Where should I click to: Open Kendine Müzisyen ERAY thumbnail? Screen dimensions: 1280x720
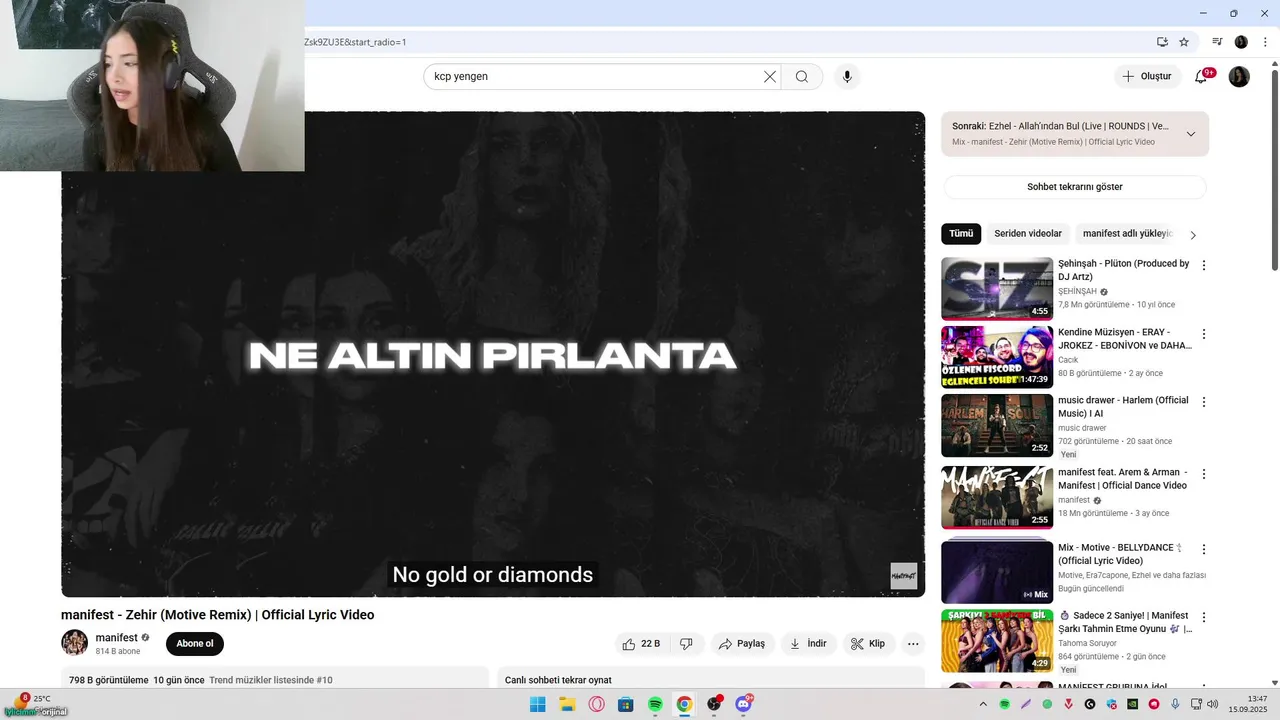pos(997,357)
